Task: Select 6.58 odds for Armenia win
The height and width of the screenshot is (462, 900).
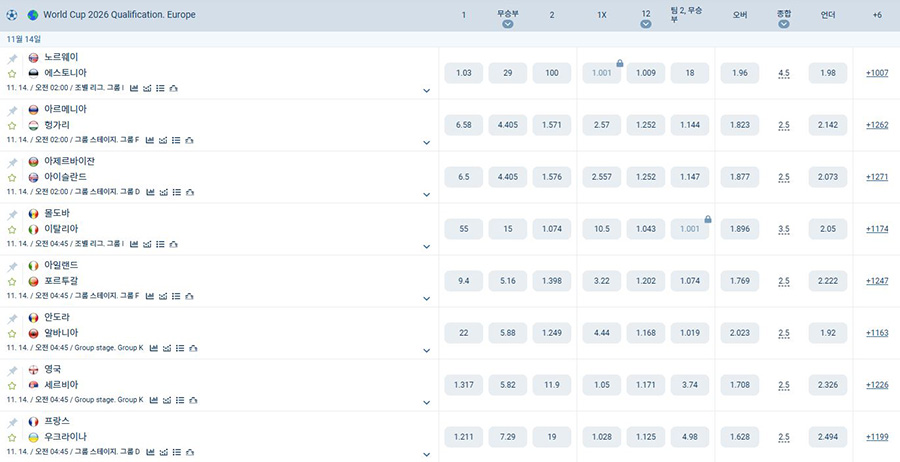Action: pos(463,125)
